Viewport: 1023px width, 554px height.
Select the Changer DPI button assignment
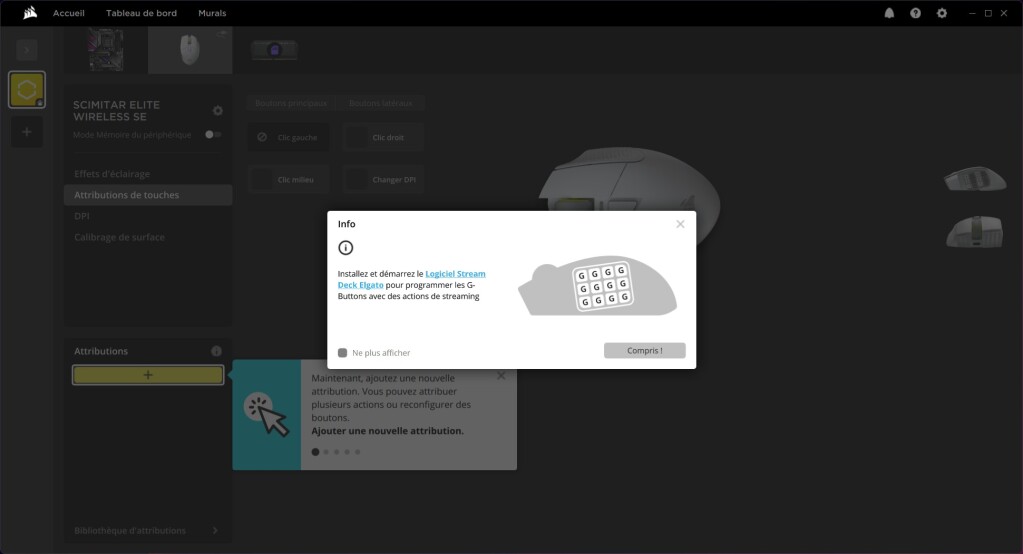coord(384,179)
